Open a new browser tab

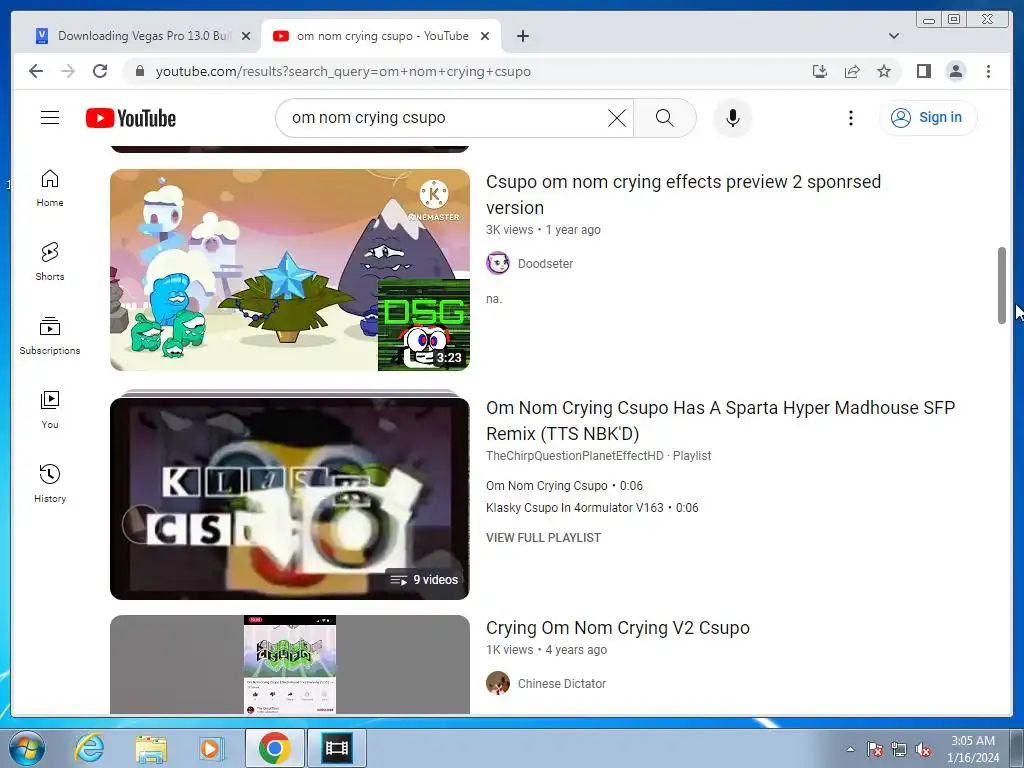[x=522, y=36]
